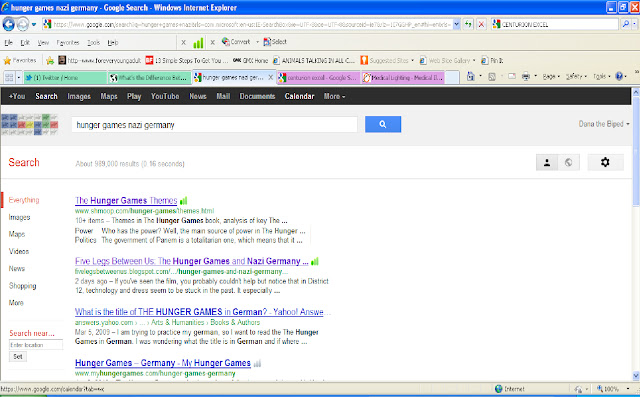640x397 pixels.
Task: Expand the address bar URL history dropdown
Action: (x=457, y=24)
